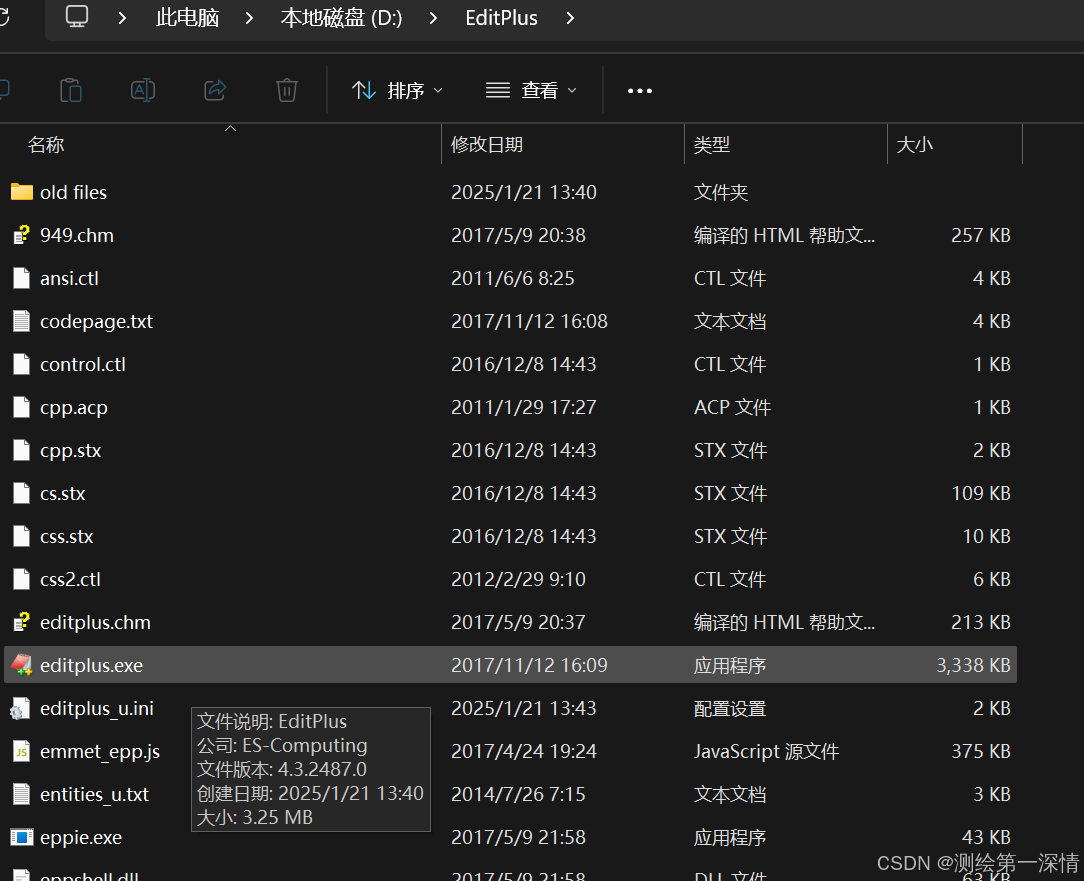The image size is (1084, 881).
Task: Click the eppie.exe file name
Action: (x=81, y=837)
